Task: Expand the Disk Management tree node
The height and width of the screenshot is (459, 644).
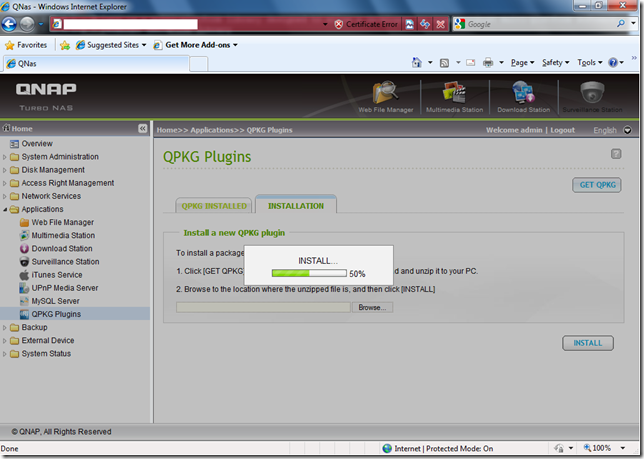Action: click(5, 170)
